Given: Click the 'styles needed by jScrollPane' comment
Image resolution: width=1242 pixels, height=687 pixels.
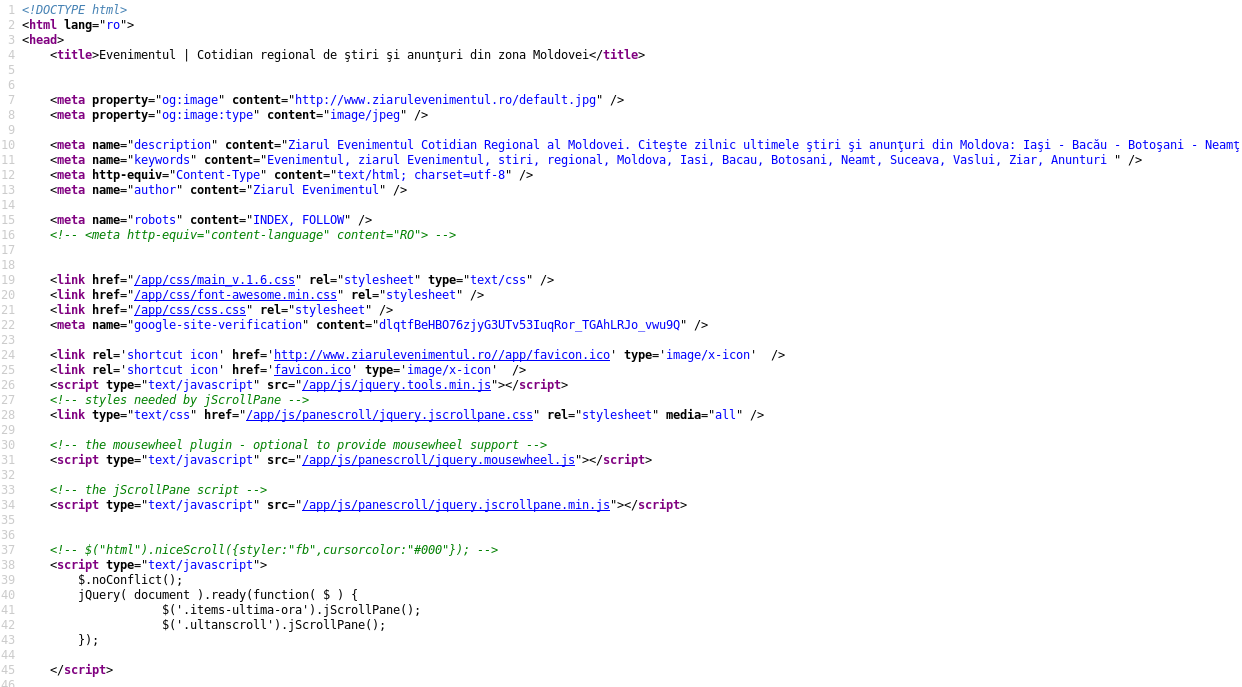Looking at the screenshot, I should point(179,400).
